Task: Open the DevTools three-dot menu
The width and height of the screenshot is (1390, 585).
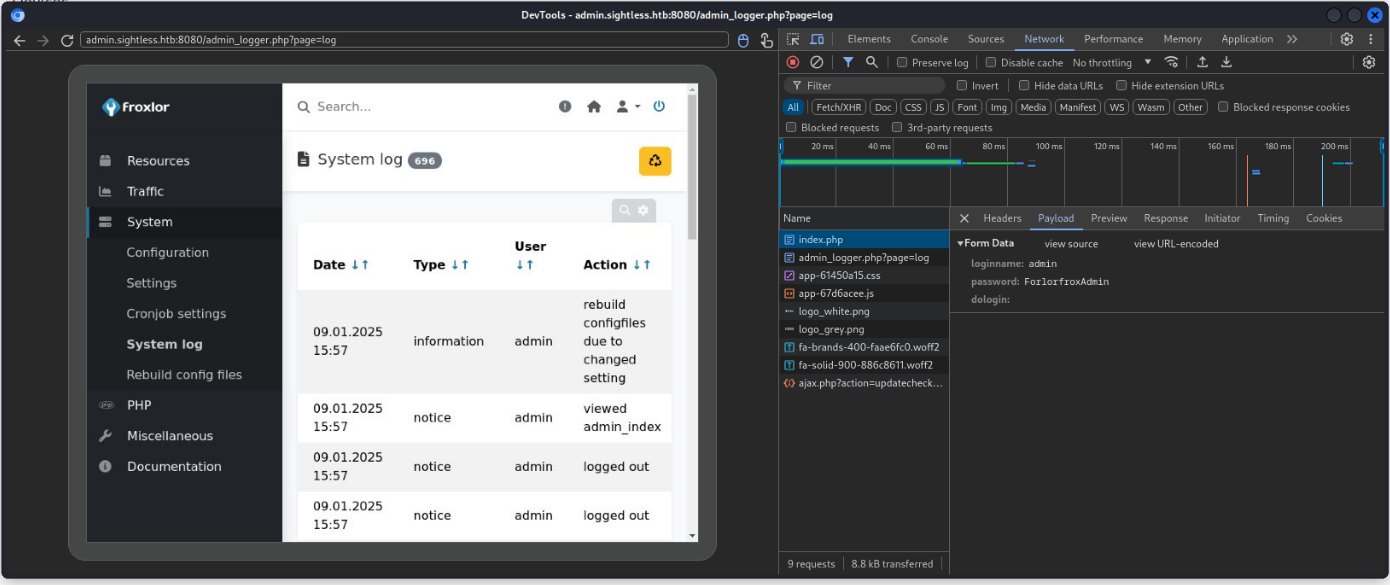Action: (x=1371, y=39)
